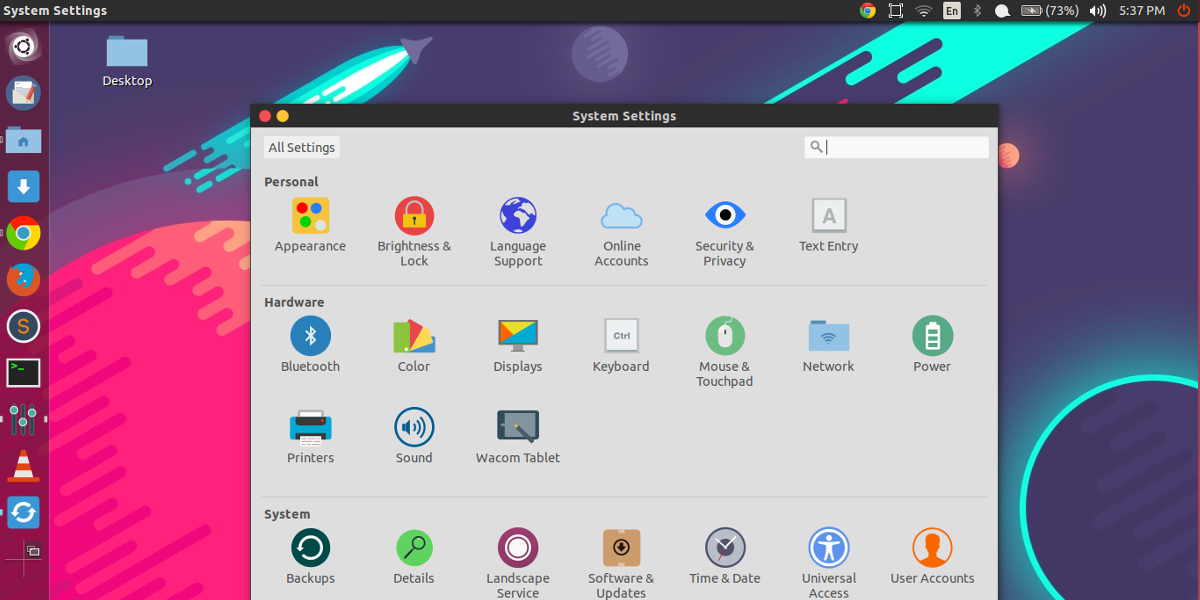Launch Google Chrome from launcher

(x=23, y=233)
